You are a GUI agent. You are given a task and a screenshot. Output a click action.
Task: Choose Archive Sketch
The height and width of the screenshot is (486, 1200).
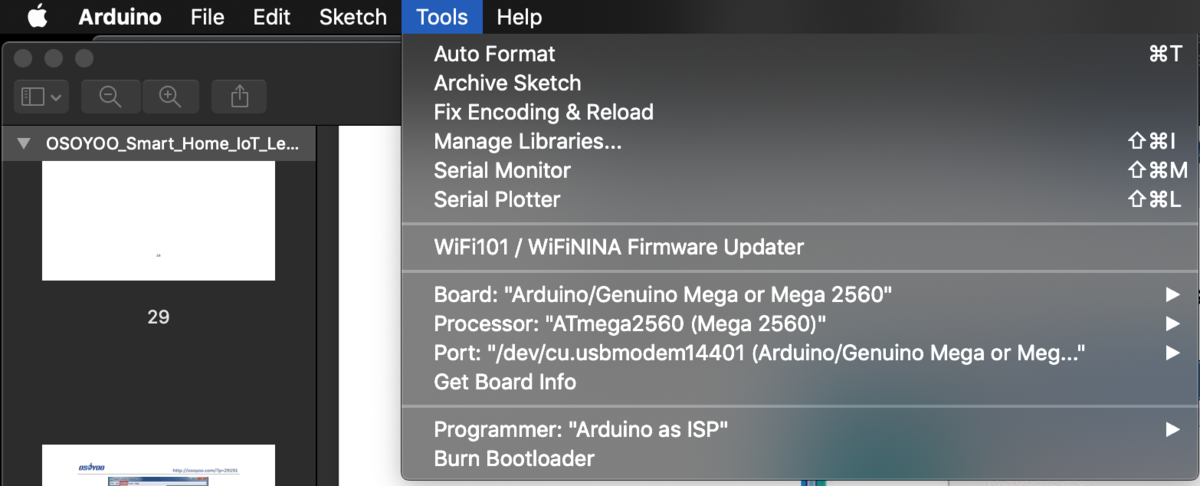507,83
